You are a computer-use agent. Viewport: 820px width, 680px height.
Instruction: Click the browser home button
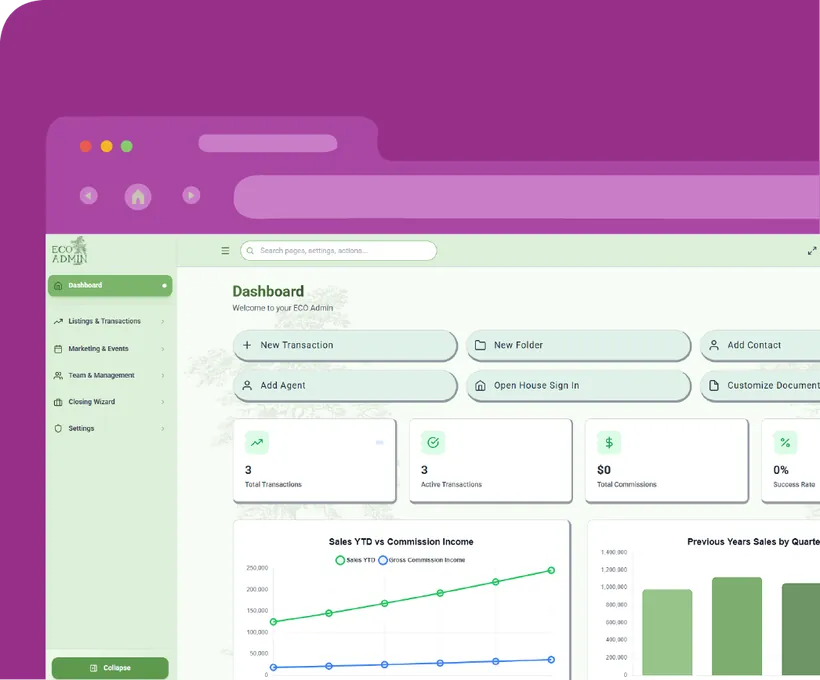(x=138, y=197)
